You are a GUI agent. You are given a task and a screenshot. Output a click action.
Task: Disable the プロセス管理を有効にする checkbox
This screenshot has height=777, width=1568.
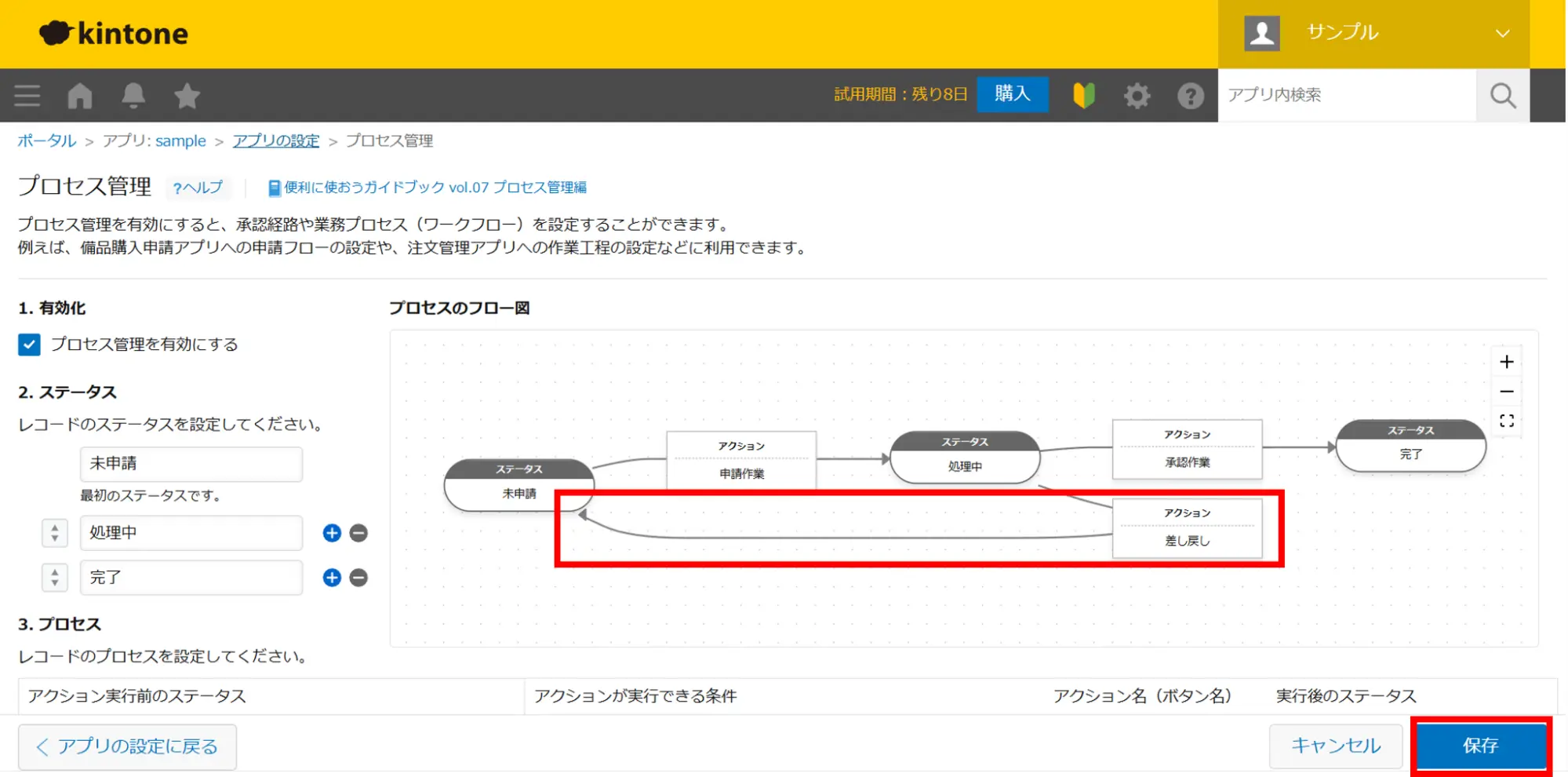click(29, 345)
